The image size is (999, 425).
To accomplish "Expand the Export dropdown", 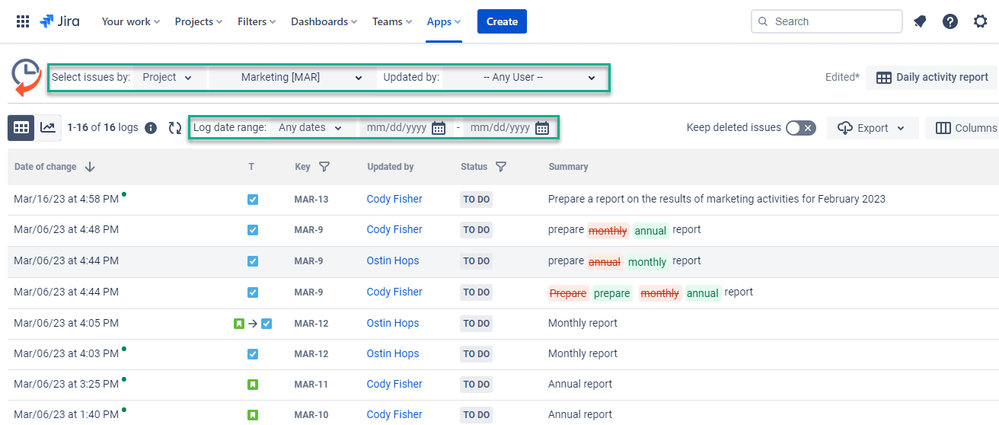I will (872, 128).
